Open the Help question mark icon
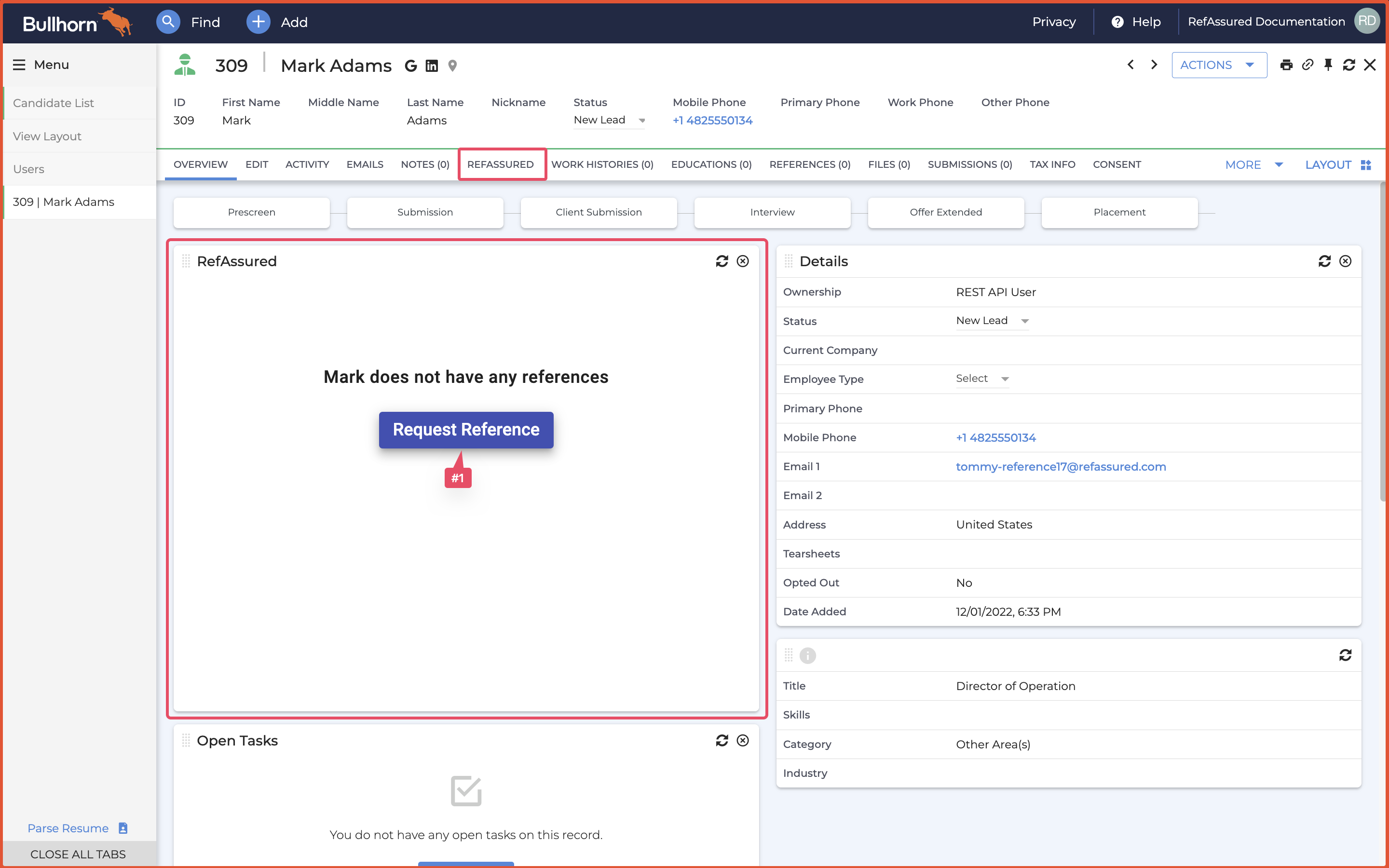The image size is (1389, 868). 1117,22
